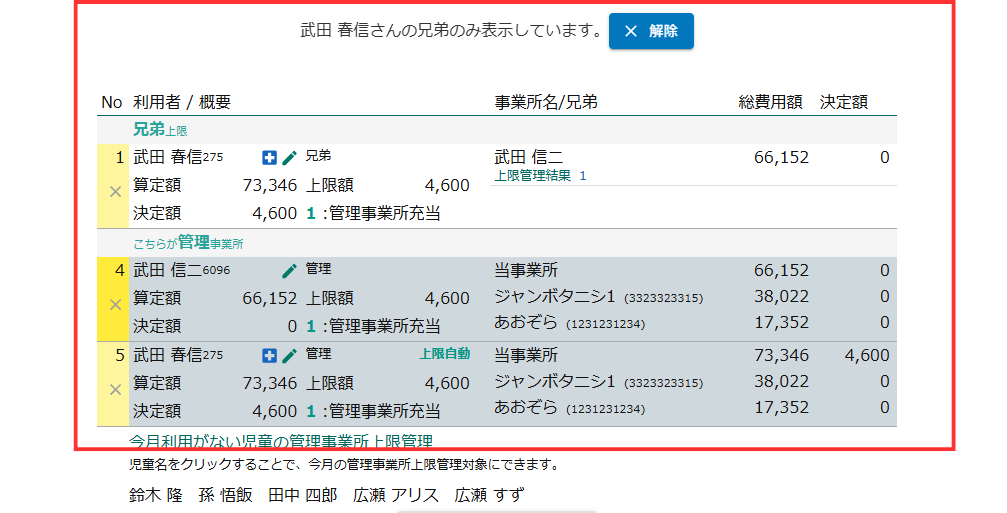Select child 田中 四郎 from the list

(x=302, y=496)
